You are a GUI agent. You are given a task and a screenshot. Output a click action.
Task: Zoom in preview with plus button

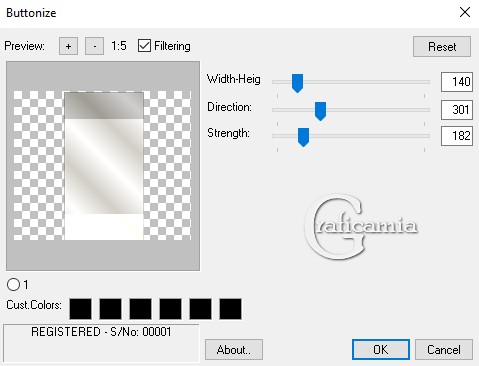(68, 46)
